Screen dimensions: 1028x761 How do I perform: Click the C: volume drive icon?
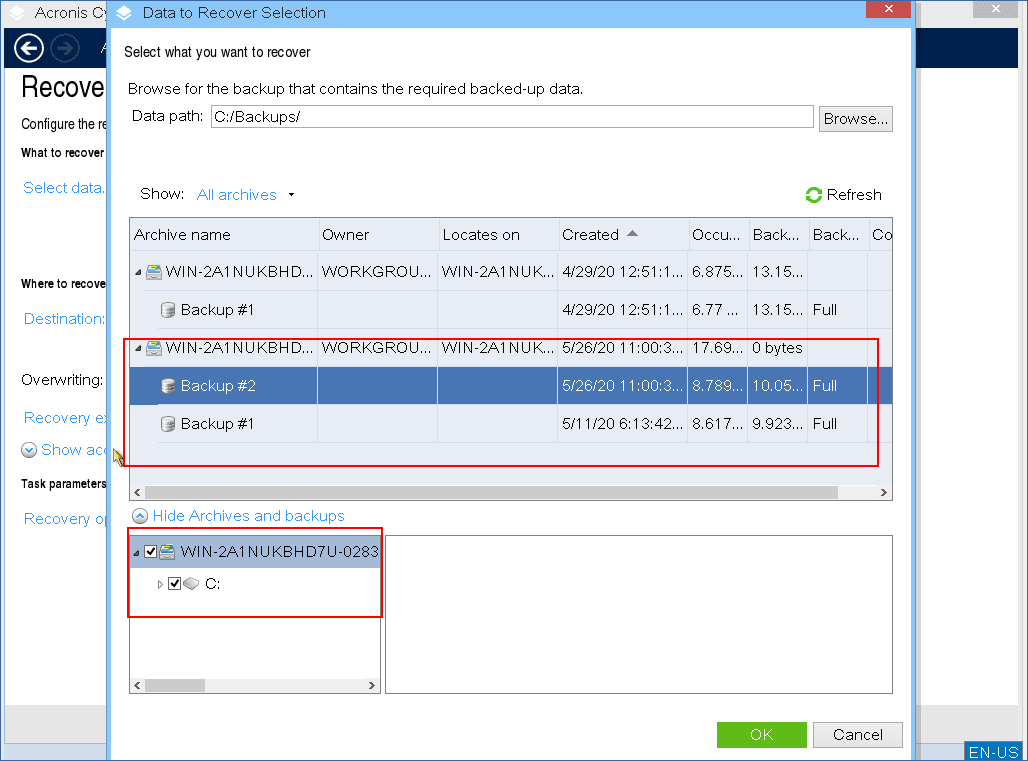click(x=191, y=584)
